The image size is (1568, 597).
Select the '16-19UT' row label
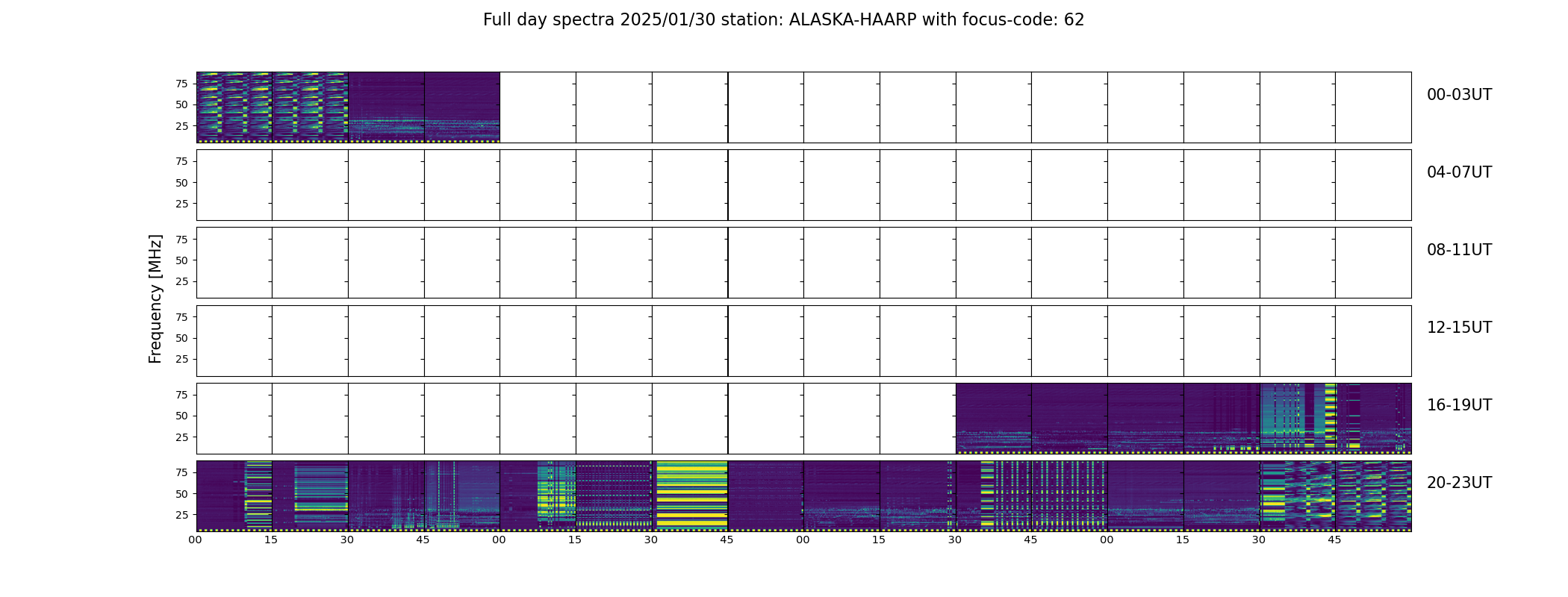[1459, 405]
